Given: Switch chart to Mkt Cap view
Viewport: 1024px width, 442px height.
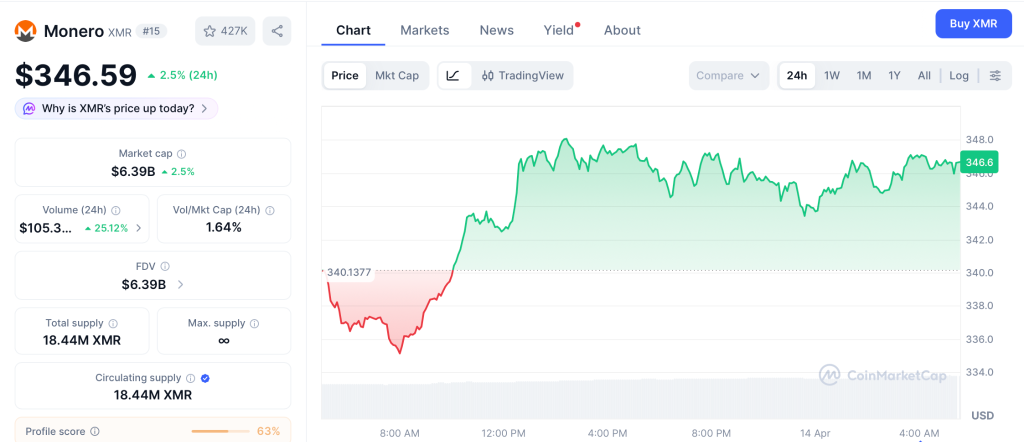Looking at the screenshot, I should [x=397, y=75].
